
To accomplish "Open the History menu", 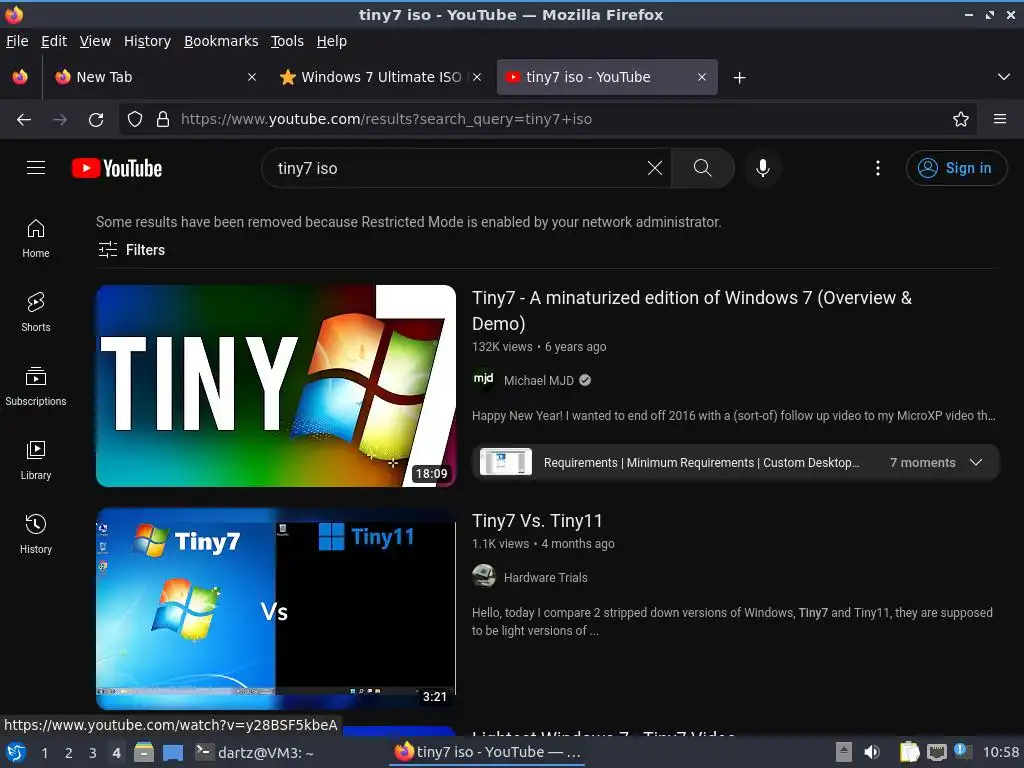I will 147,41.
